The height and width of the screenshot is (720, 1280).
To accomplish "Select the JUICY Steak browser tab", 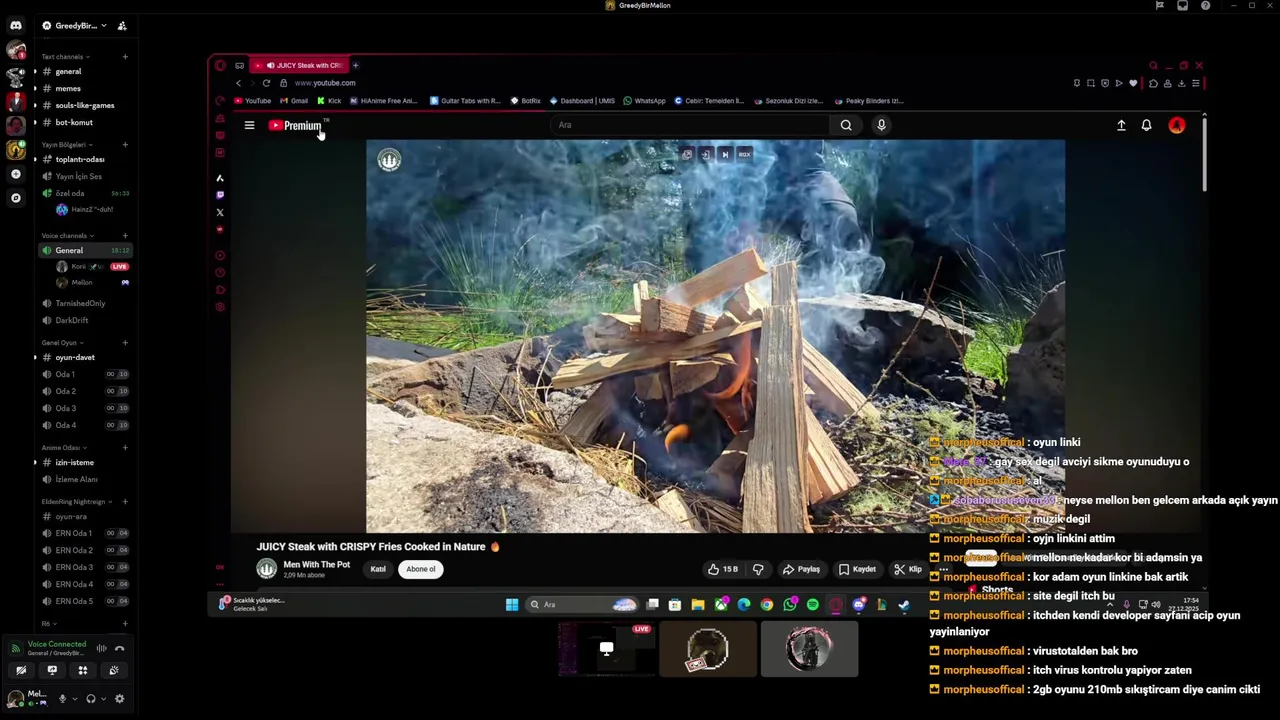I will pos(298,65).
